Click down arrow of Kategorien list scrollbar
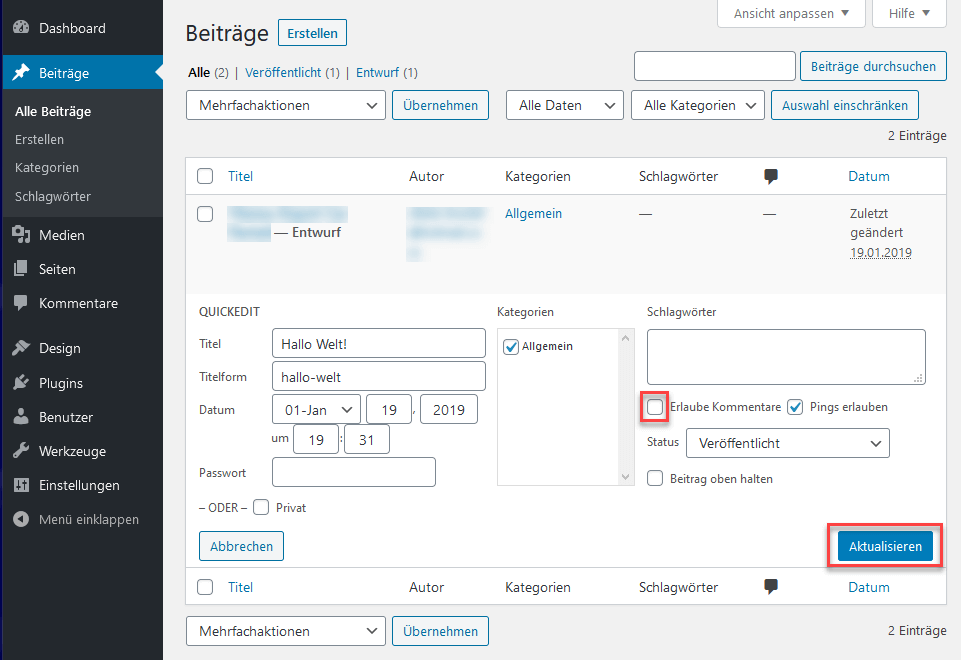This screenshot has width=961, height=660. pos(626,477)
